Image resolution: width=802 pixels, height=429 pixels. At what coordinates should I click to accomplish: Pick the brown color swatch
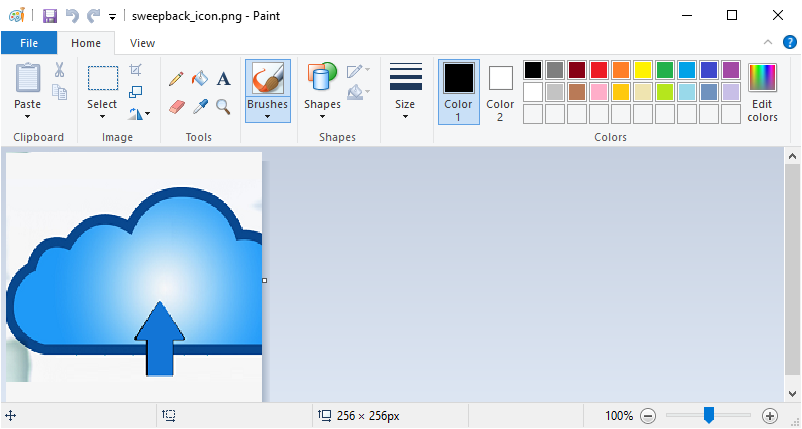(x=576, y=92)
